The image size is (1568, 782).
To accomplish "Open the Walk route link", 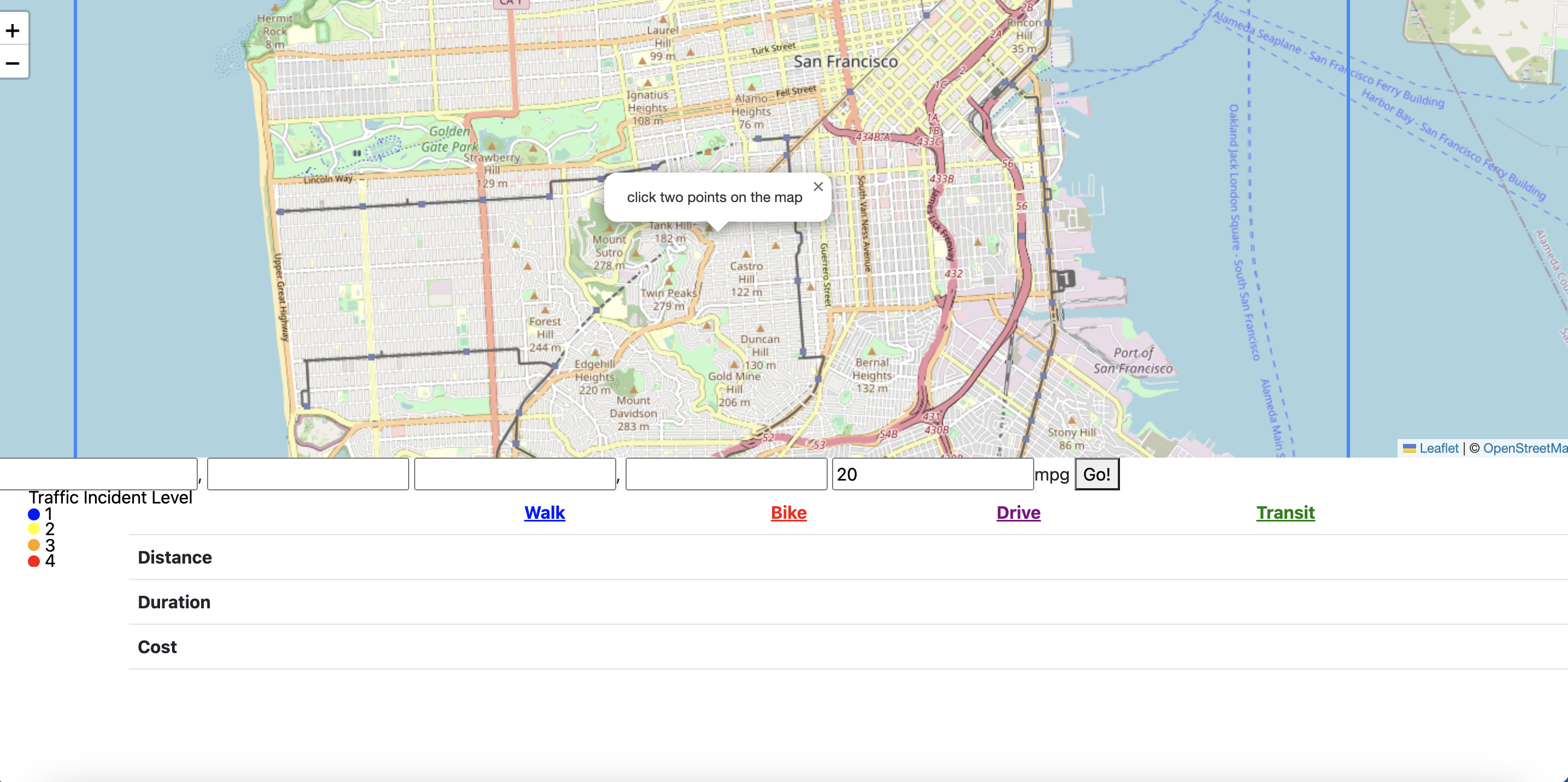I will pyautogui.click(x=544, y=512).
